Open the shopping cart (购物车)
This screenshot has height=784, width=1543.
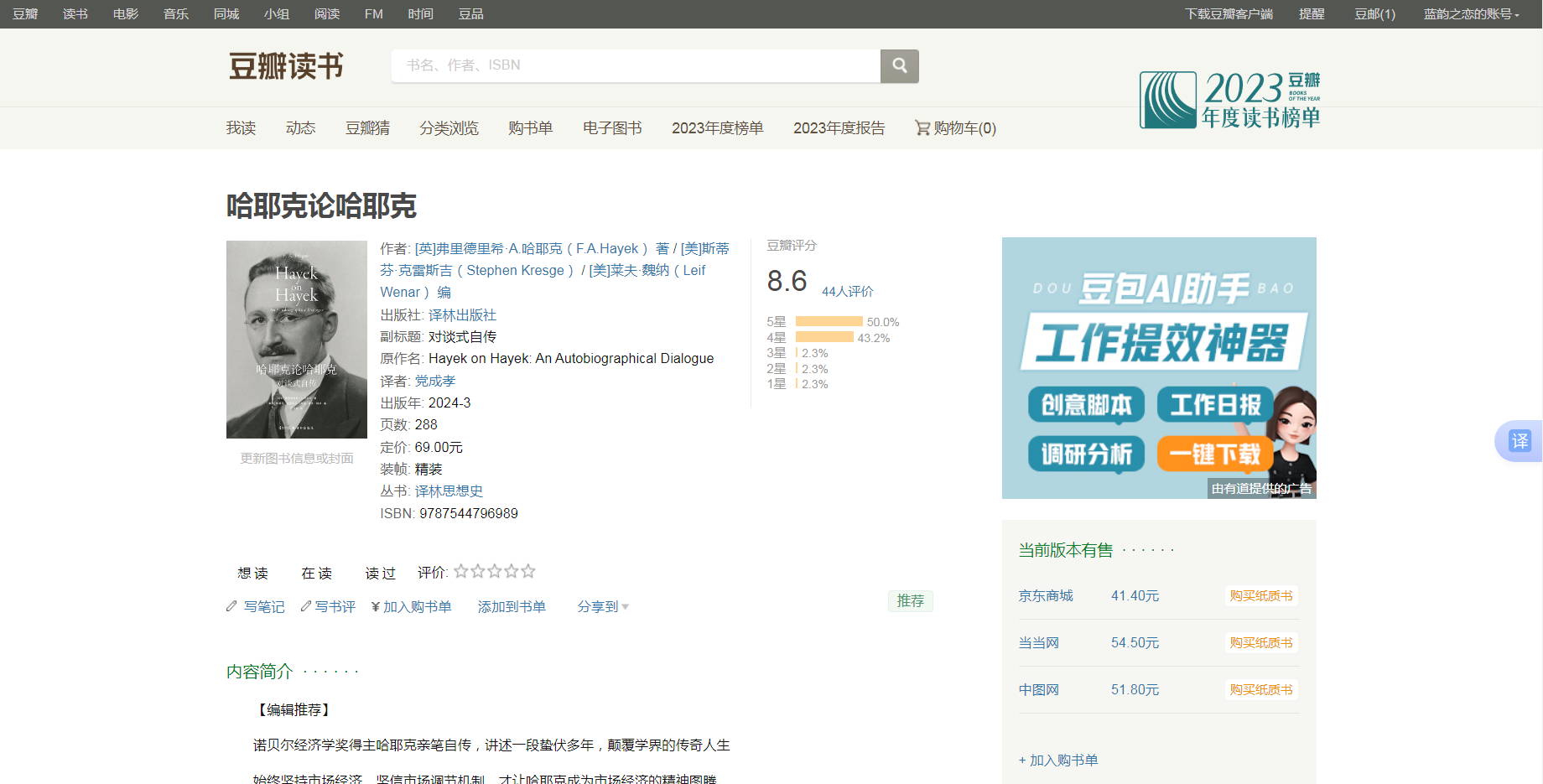(955, 128)
